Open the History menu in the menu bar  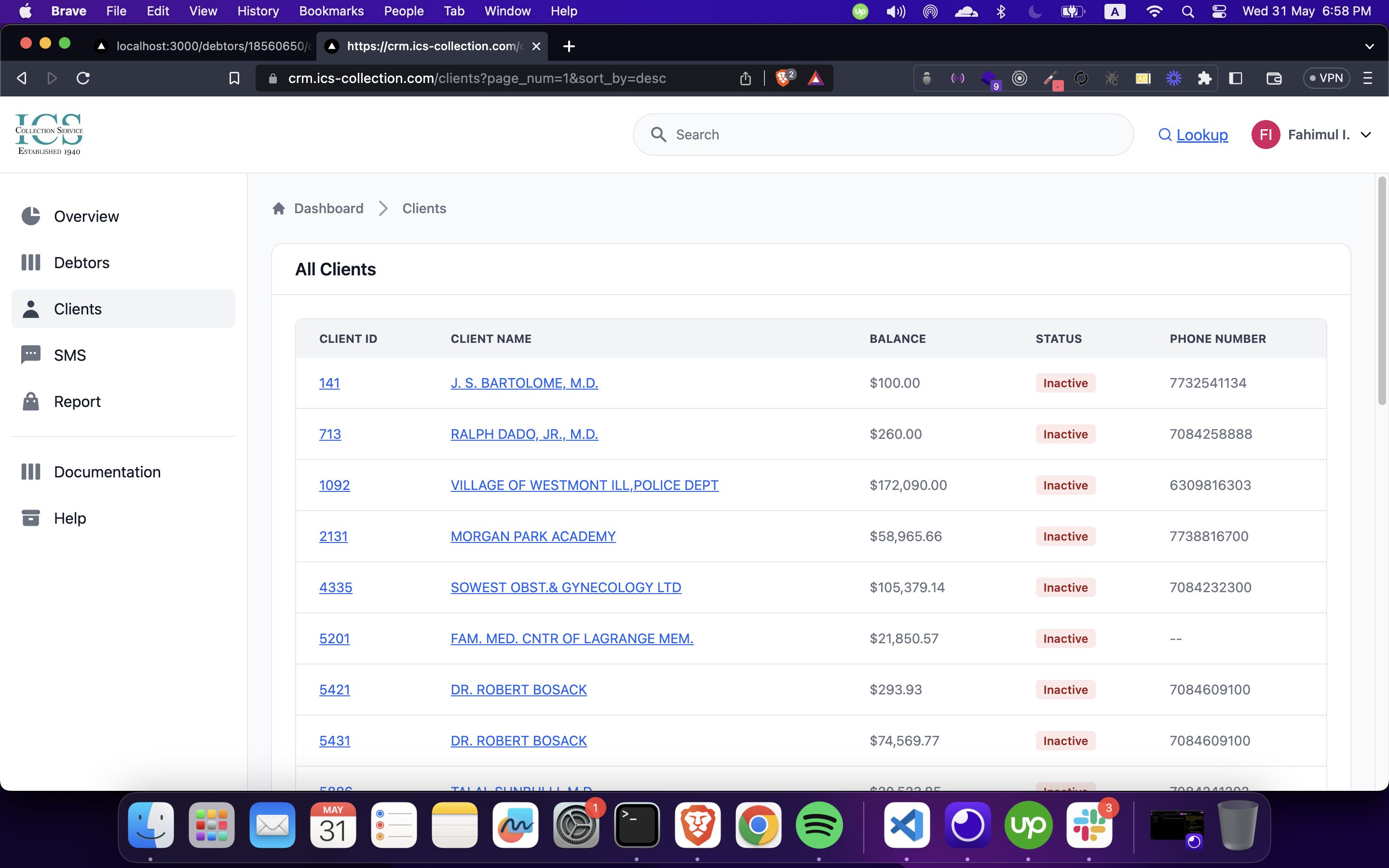click(x=258, y=11)
